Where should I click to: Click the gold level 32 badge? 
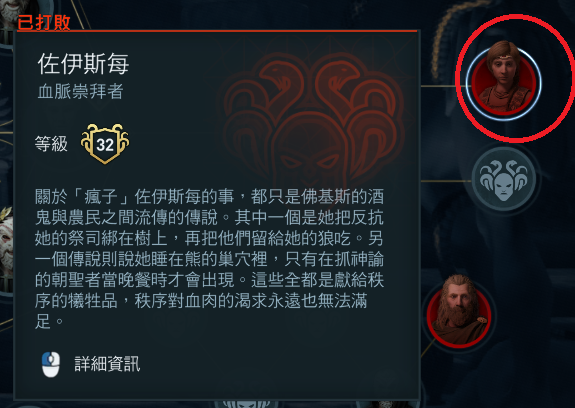pos(105,143)
